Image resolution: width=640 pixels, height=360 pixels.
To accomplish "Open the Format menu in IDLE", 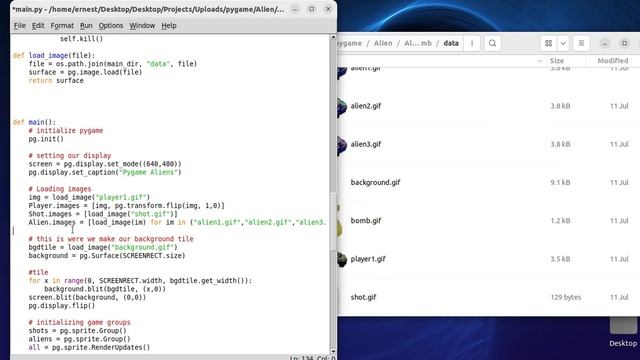I will [x=62, y=26].
